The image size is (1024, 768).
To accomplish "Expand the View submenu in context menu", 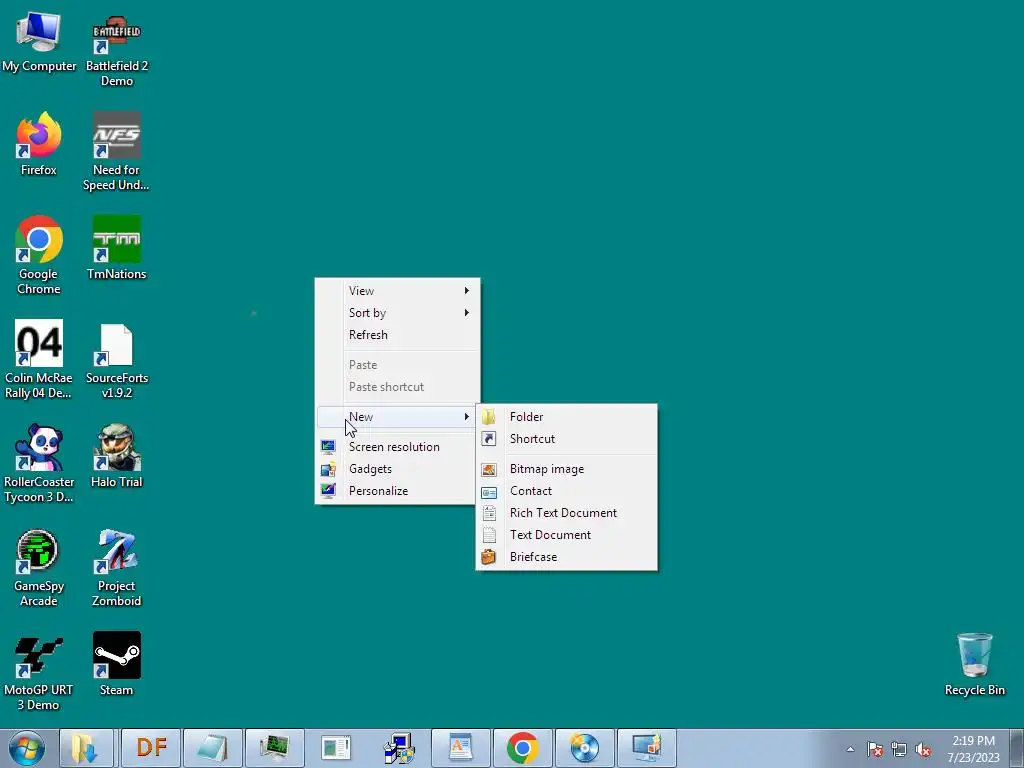I will pyautogui.click(x=398, y=291).
